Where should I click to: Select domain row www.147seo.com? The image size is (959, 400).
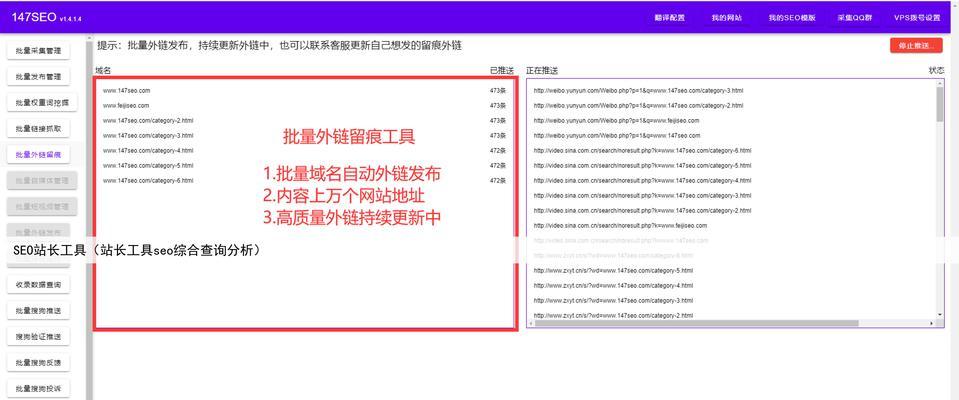(x=304, y=91)
